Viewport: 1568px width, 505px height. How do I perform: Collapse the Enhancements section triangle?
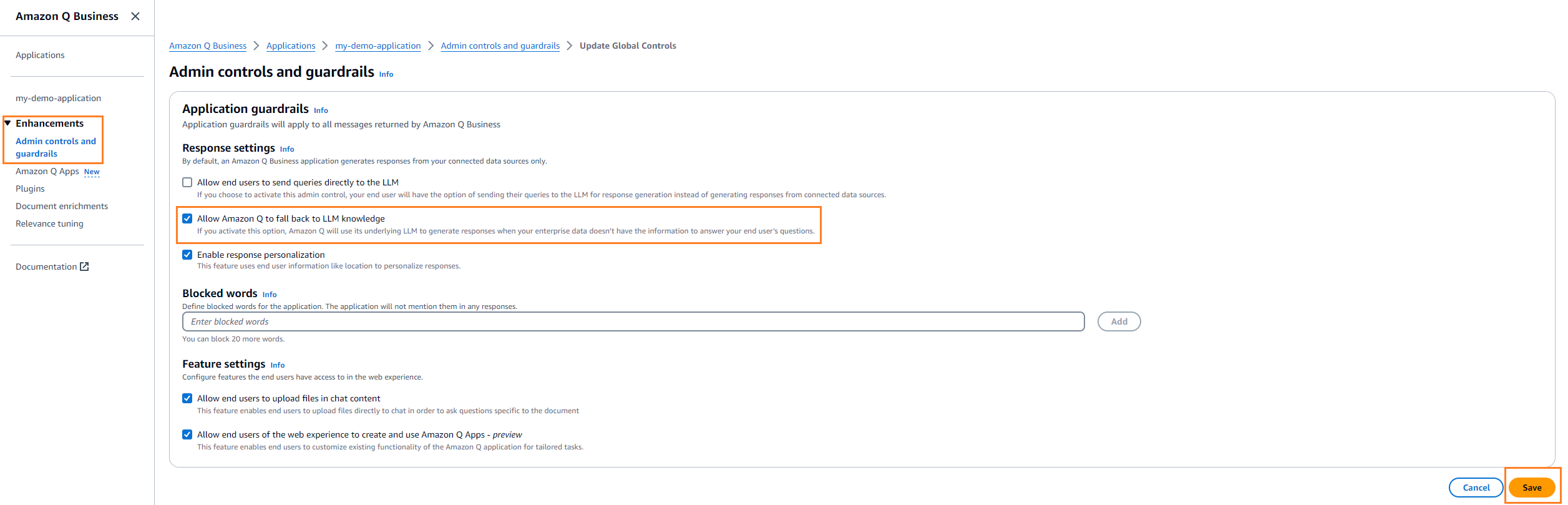pyautogui.click(x=7, y=123)
